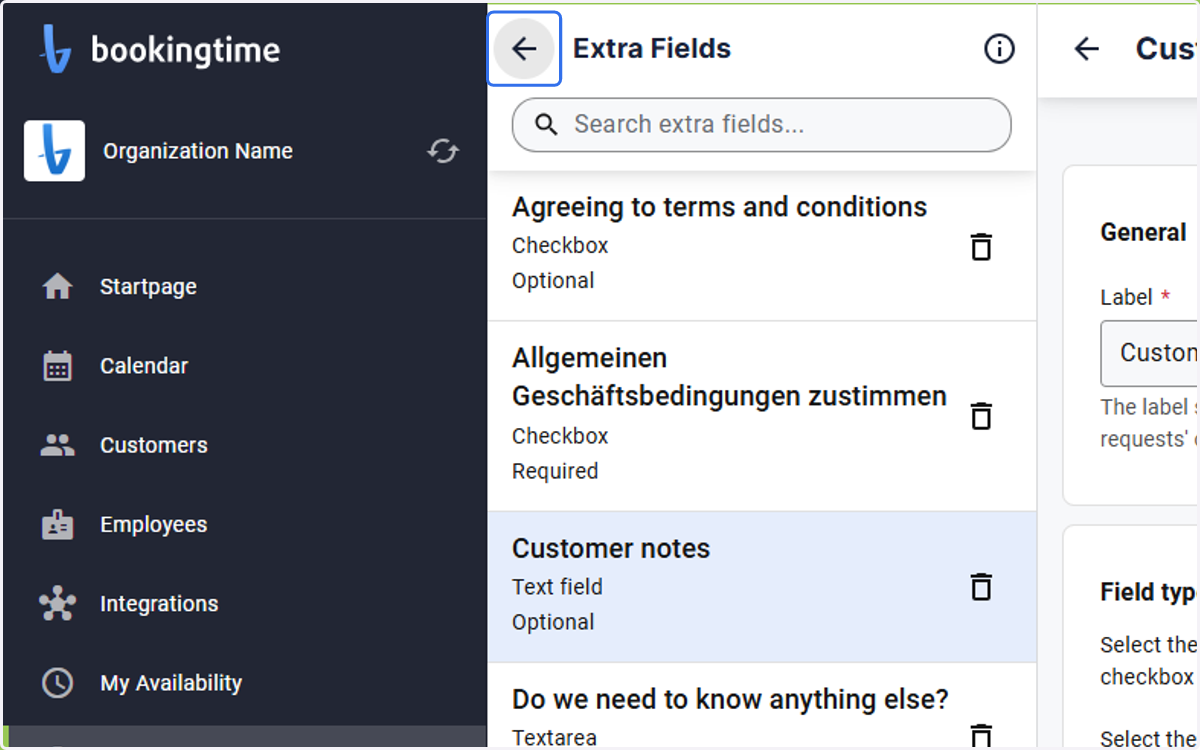Click the organization avatar logo

54,151
